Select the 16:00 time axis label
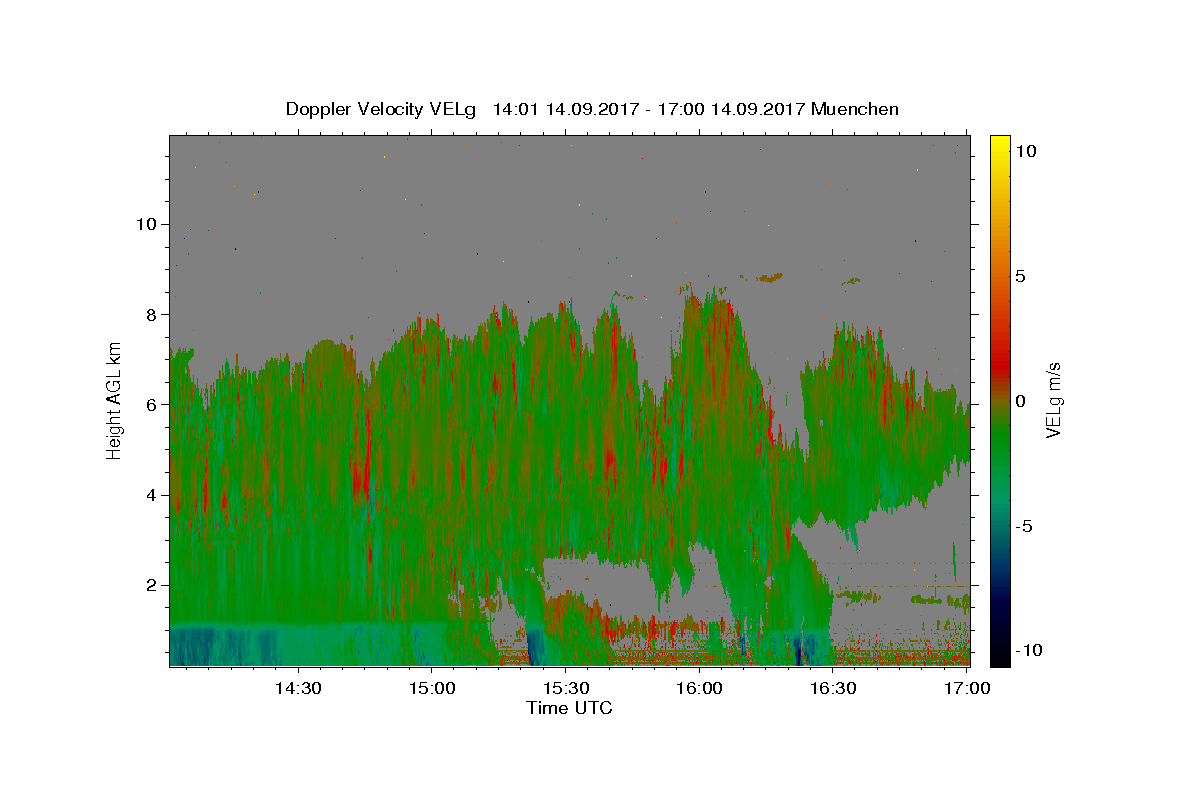The image size is (1200, 800). 699,688
